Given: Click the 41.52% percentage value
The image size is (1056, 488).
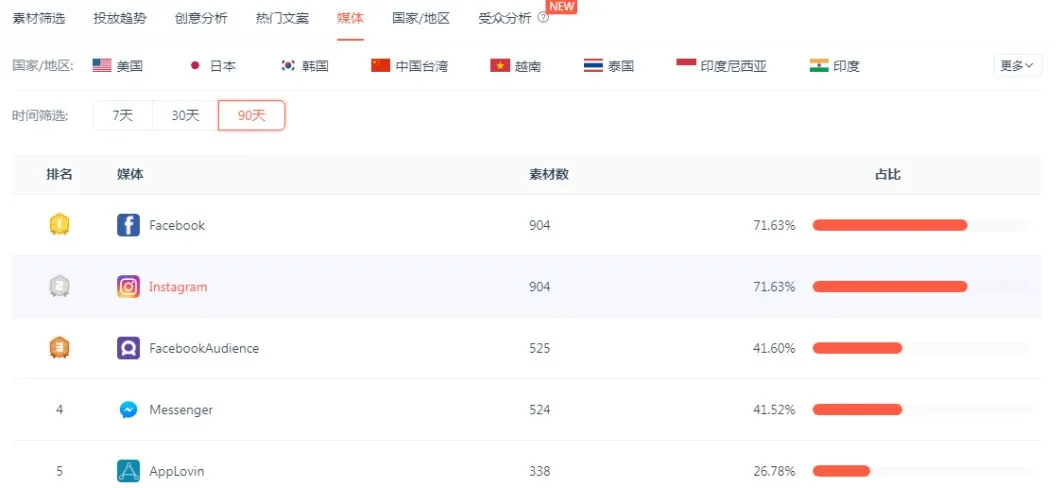Looking at the screenshot, I should pyautogui.click(x=774, y=409).
